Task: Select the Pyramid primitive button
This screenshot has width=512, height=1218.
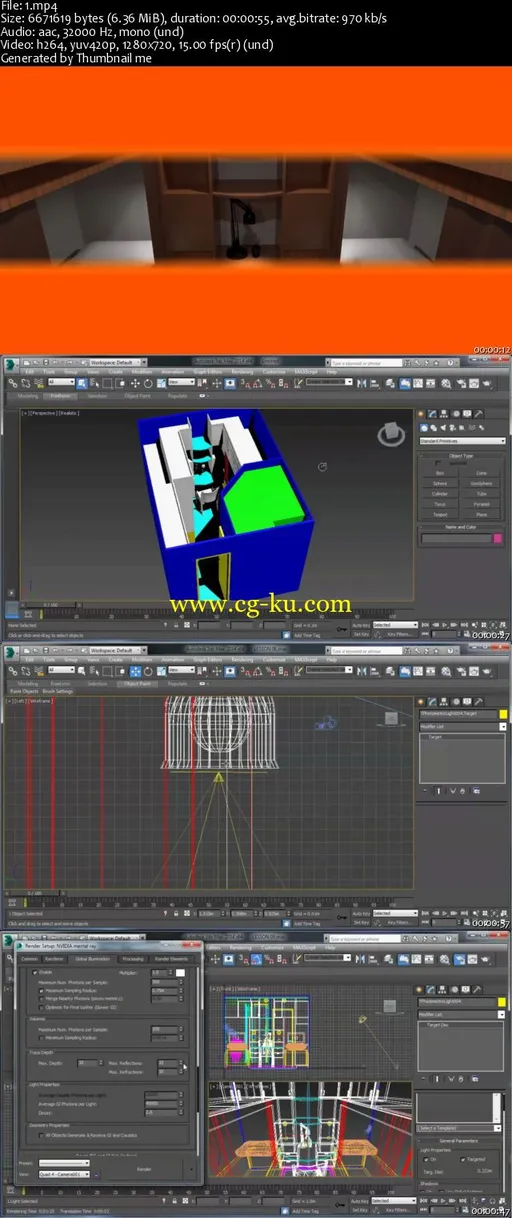Action: click(x=481, y=504)
